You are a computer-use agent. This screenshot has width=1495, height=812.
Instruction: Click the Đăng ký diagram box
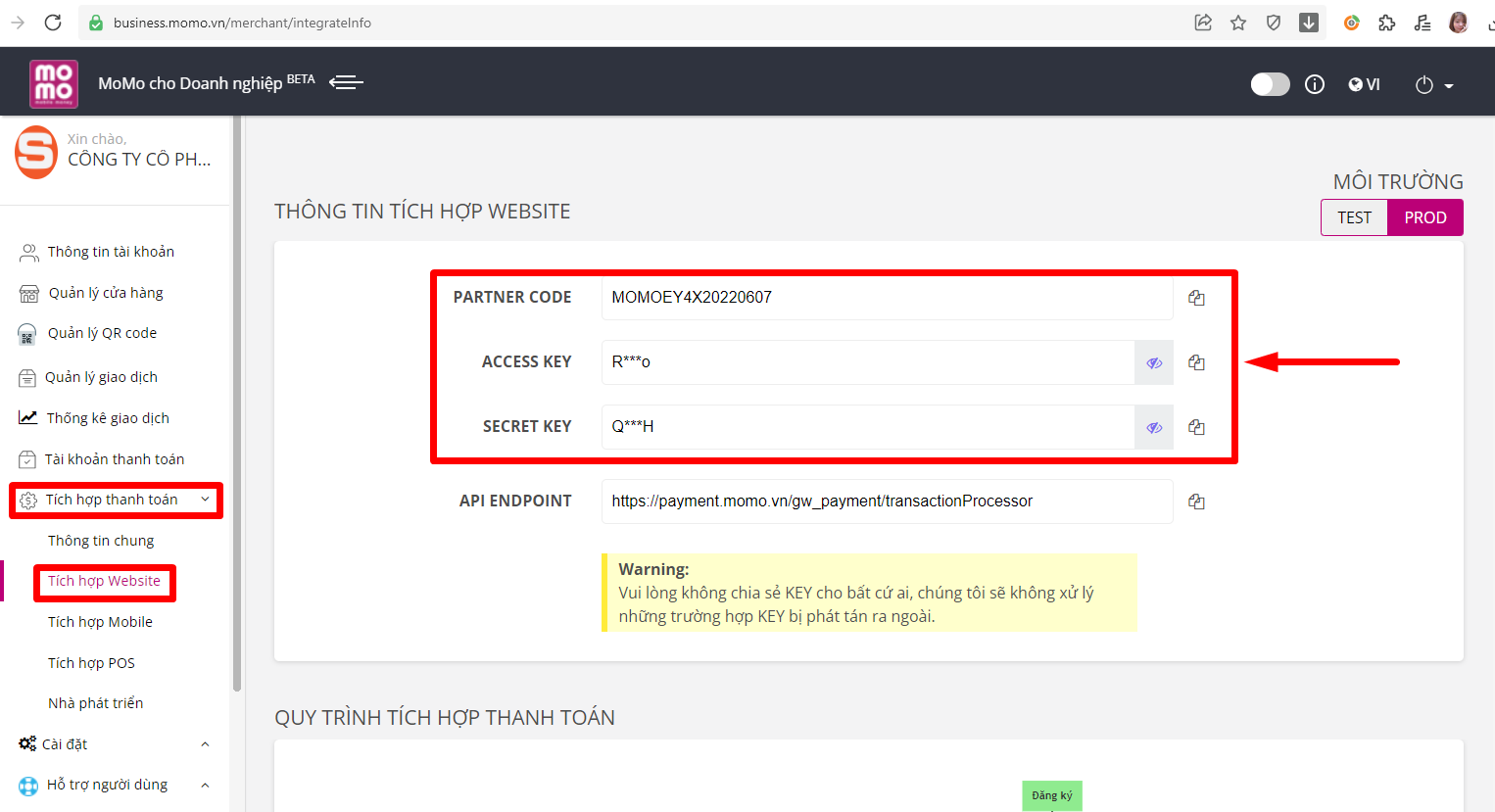click(1052, 795)
